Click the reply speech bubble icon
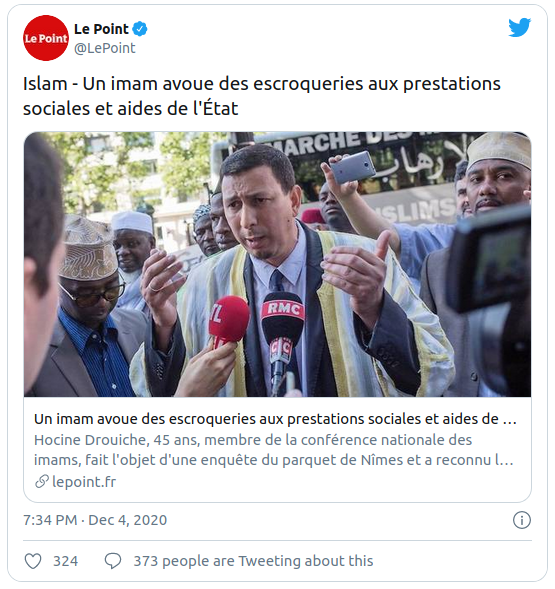 [113, 561]
